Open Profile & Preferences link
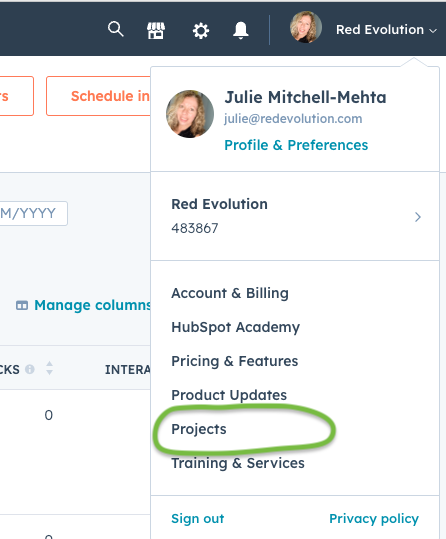The height and width of the screenshot is (539, 446). tap(296, 145)
